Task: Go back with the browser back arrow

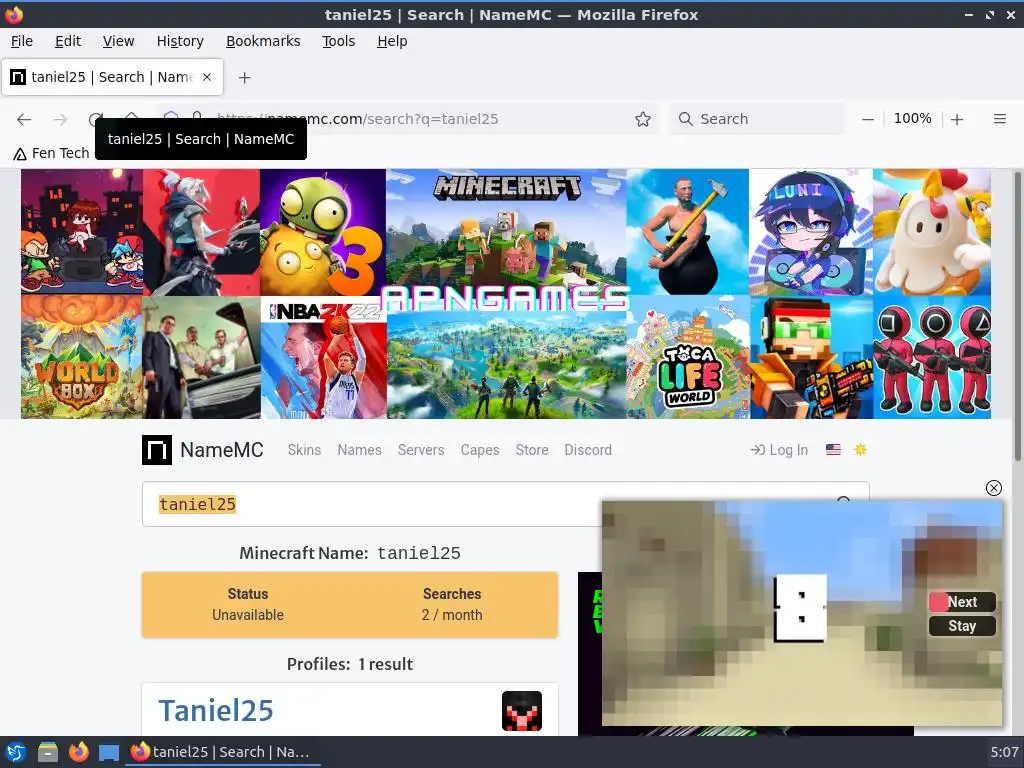Action: point(24,119)
